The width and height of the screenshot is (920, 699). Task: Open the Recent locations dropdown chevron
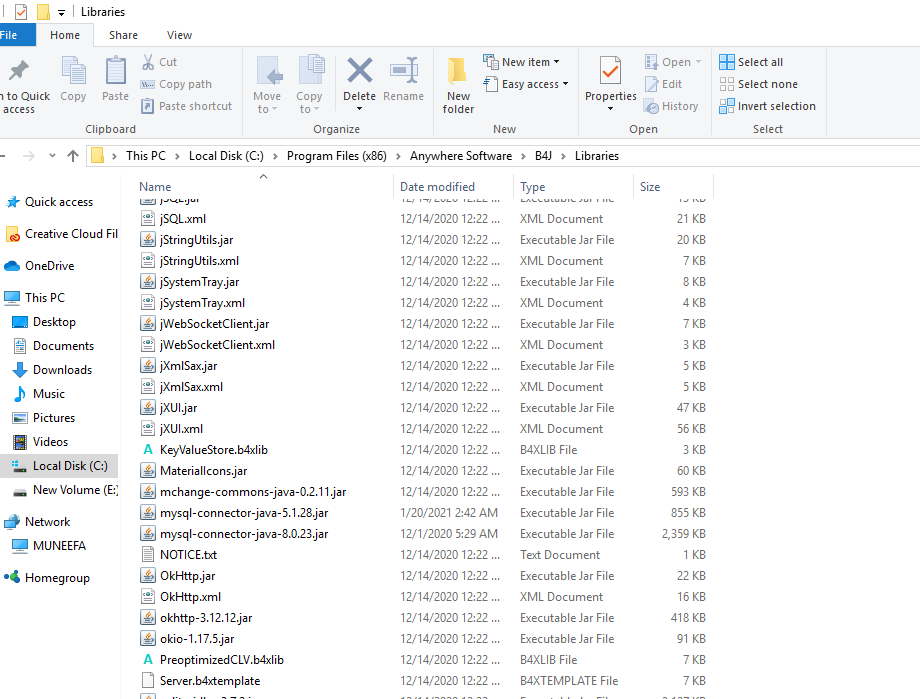[52, 156]
